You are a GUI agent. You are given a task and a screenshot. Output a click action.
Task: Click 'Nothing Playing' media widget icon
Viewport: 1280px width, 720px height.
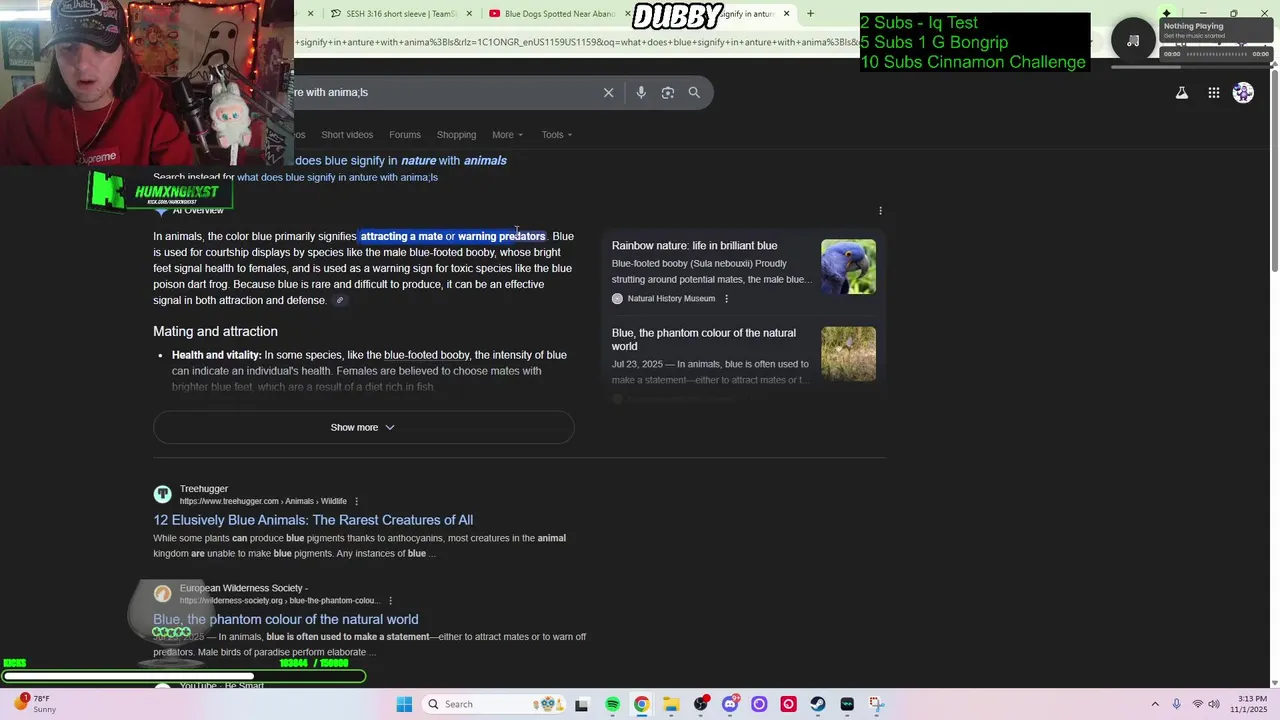(x=1133, y=41)
